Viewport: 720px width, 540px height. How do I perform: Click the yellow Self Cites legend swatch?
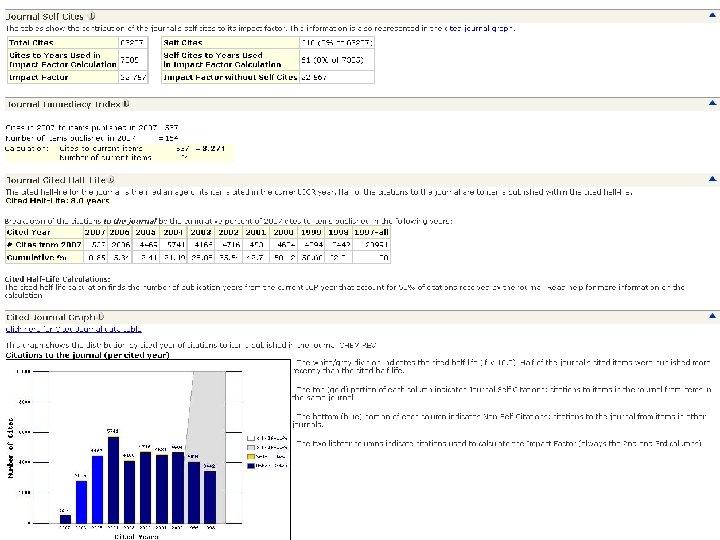click(251, 456)
